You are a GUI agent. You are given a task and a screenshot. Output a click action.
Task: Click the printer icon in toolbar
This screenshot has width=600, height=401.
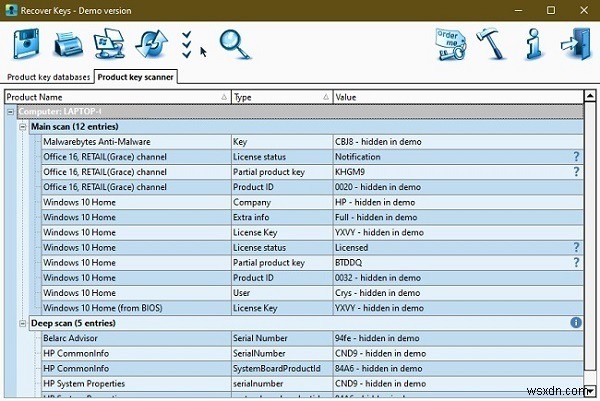67,45
